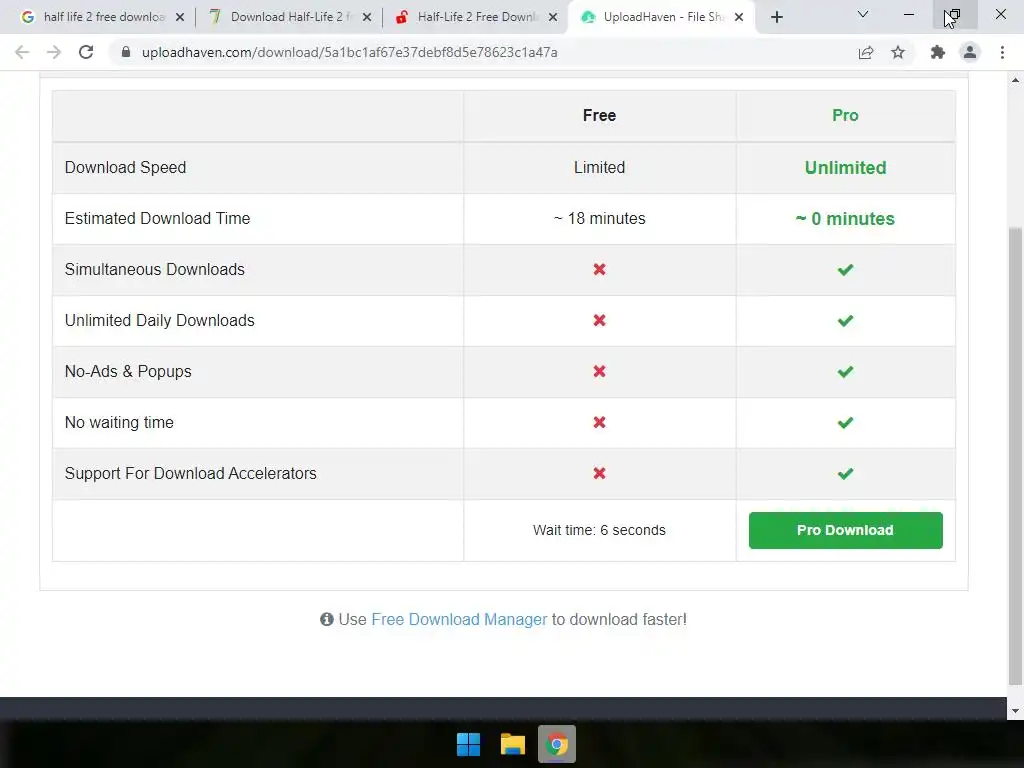This screenshot has height=768, width=1024.
Task: Click the '~ 0 minutes' Pro estimate
Action: coord(845,219)
